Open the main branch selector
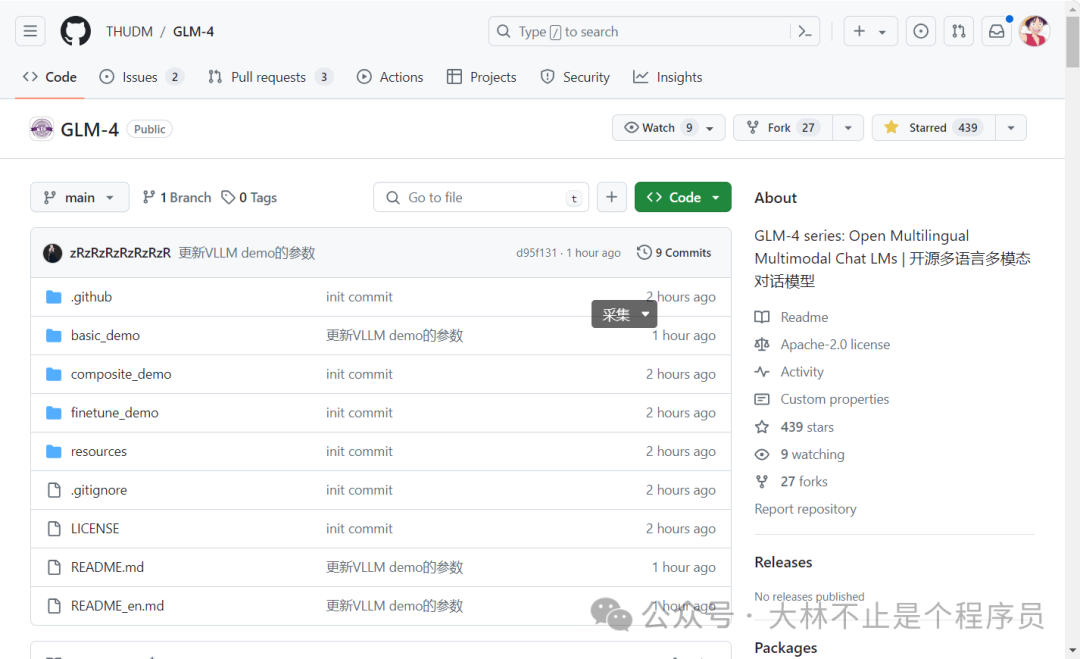 click(79, 198)
